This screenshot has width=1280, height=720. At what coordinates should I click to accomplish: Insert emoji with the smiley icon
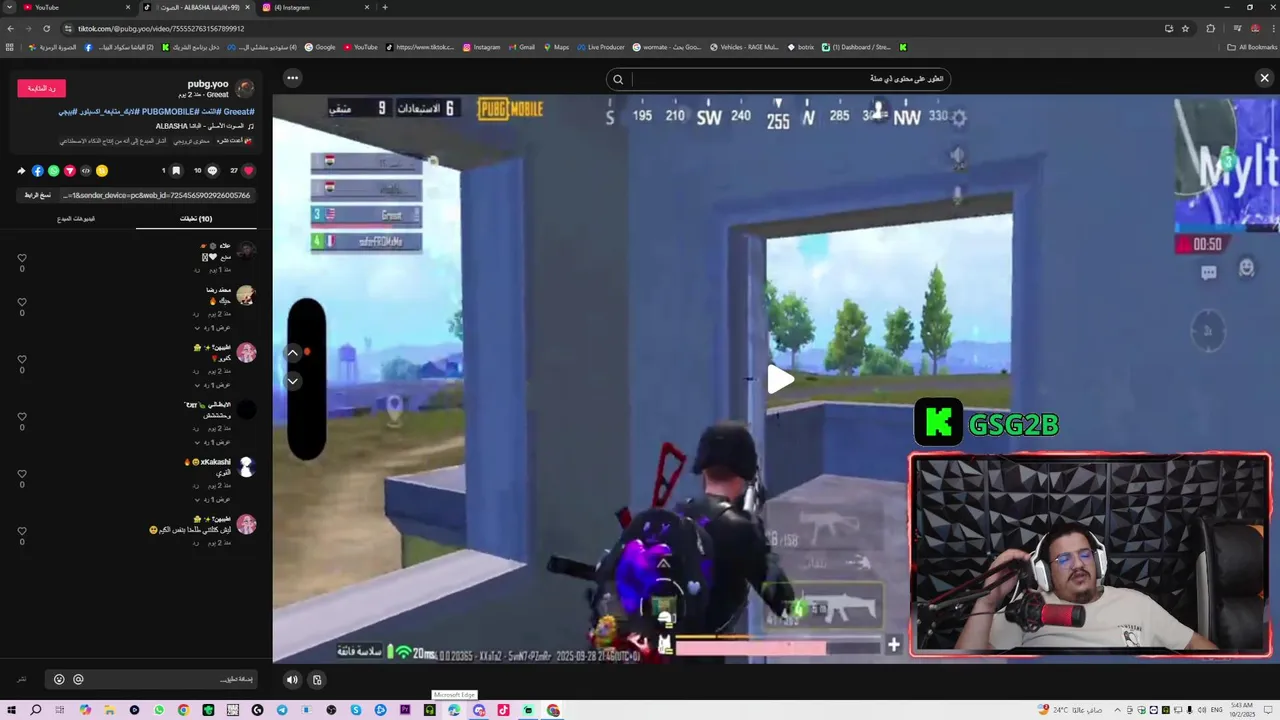[59, 680]
